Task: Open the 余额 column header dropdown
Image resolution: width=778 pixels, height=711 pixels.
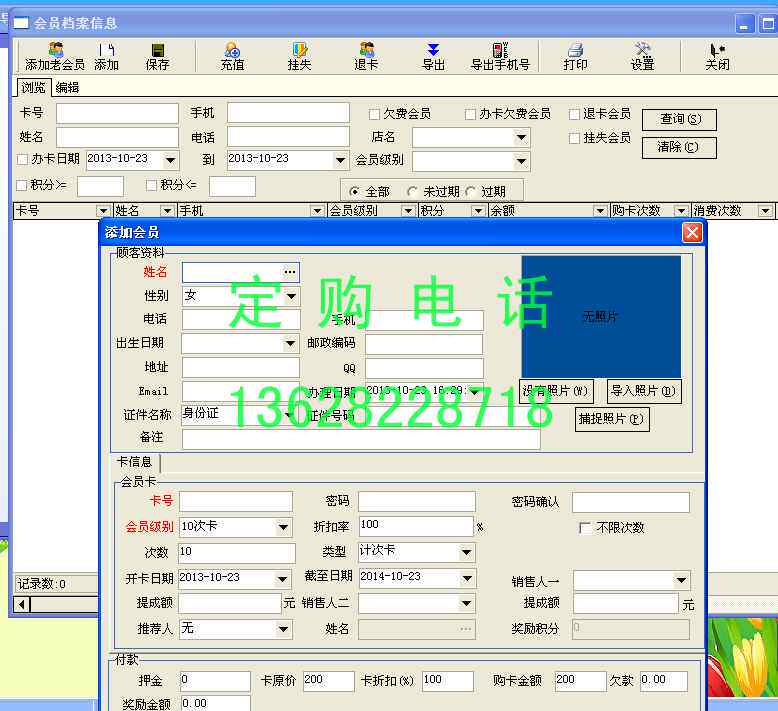Action: coord(600,211)
